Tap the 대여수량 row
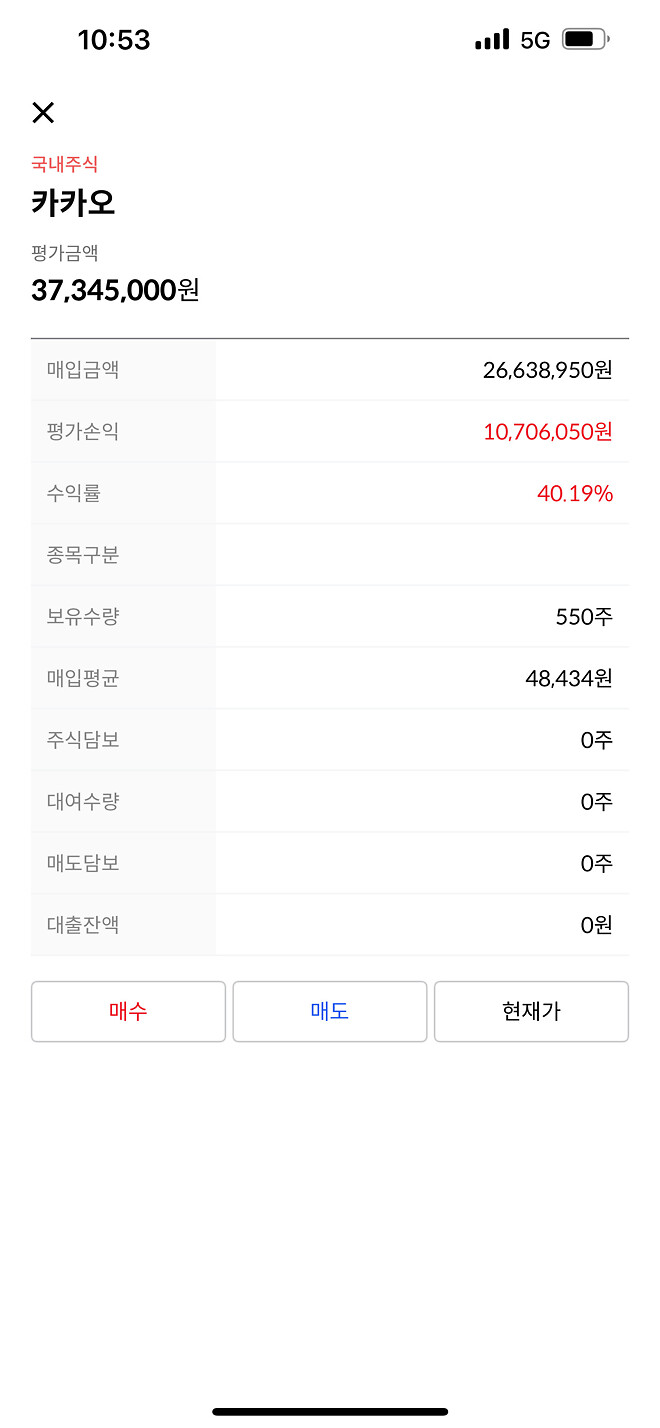660x1428 pixels. tap(330, 801)
